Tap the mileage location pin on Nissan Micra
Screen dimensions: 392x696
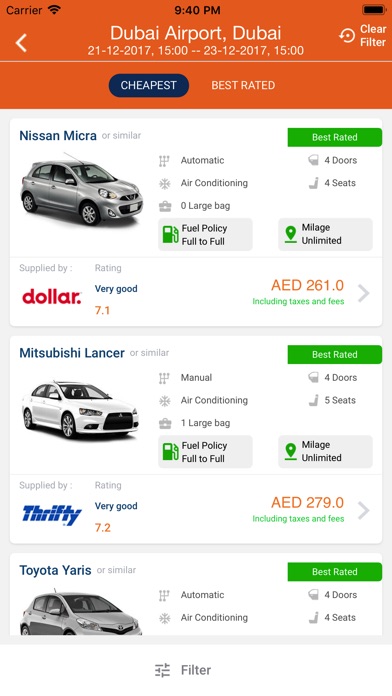click(291, 234)
